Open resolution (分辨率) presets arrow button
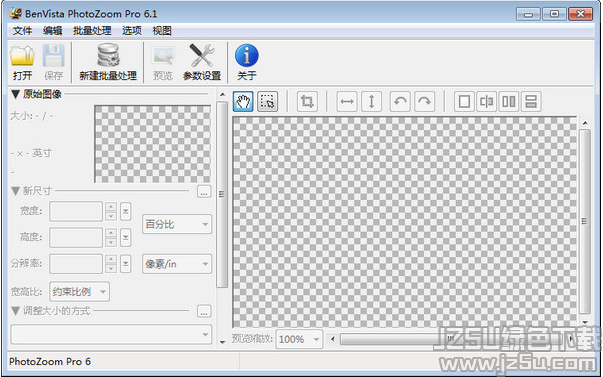The image size is (603, 377). [125, 264]
